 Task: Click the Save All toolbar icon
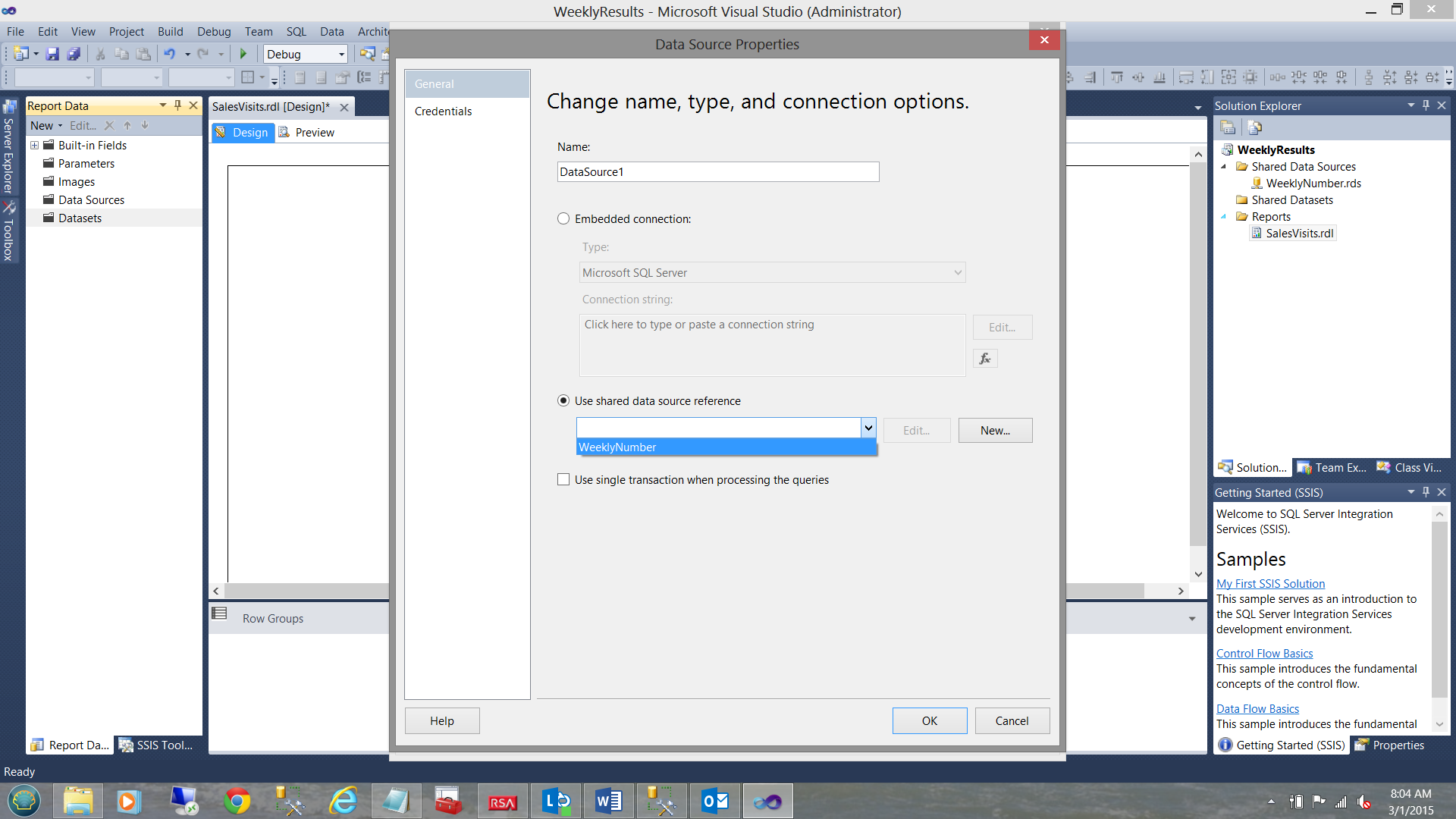74,54
